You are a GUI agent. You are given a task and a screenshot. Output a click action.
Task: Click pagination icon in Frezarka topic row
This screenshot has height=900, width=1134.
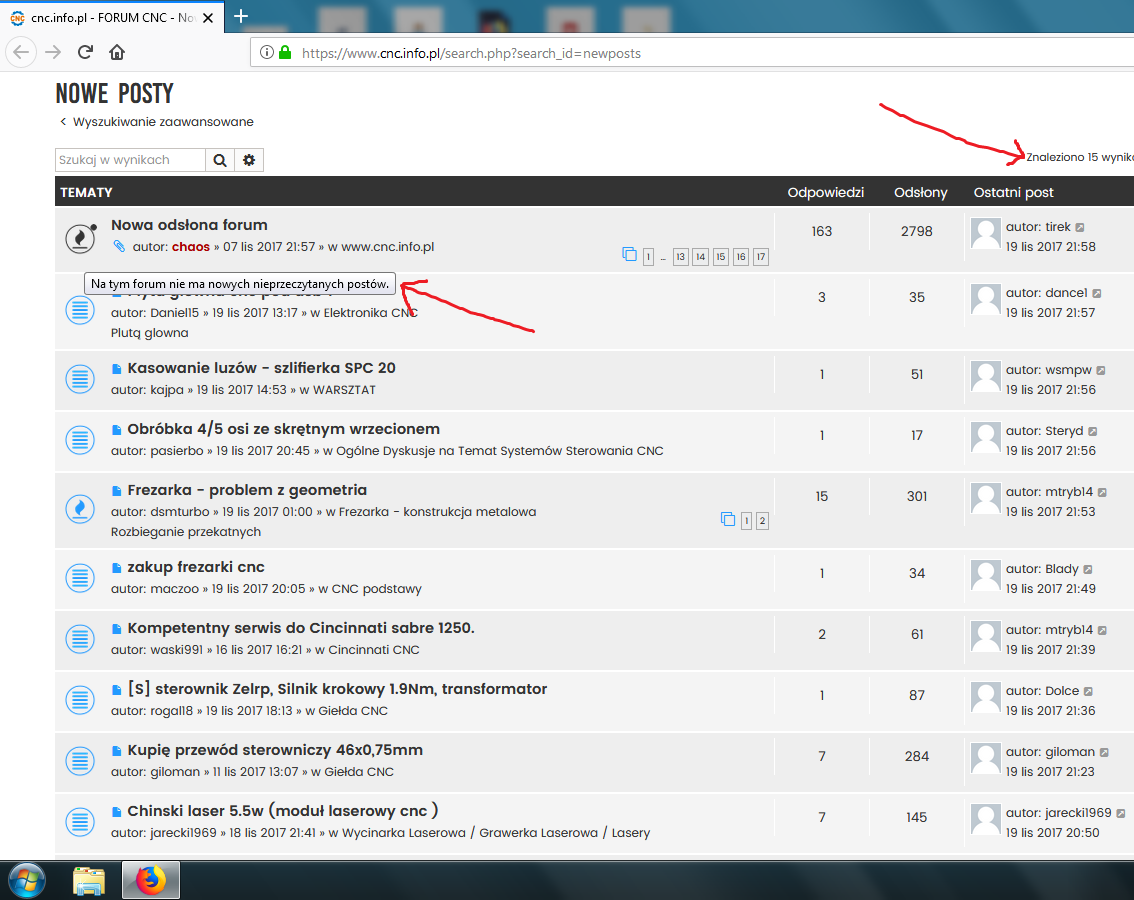(x=728, y=519)
